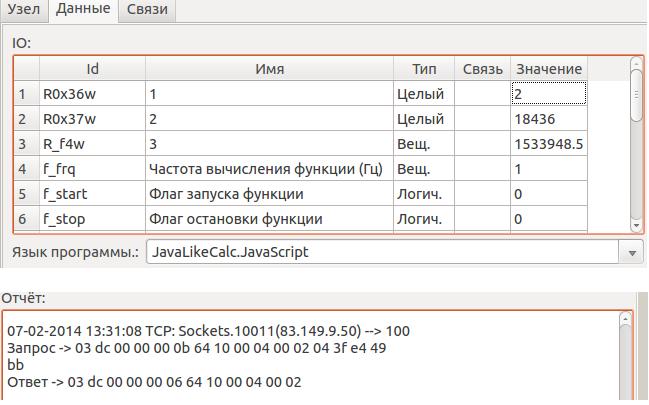This screenshot has width=649, height=405.
Task: Select row number 1 header
Action: [24, 94]
